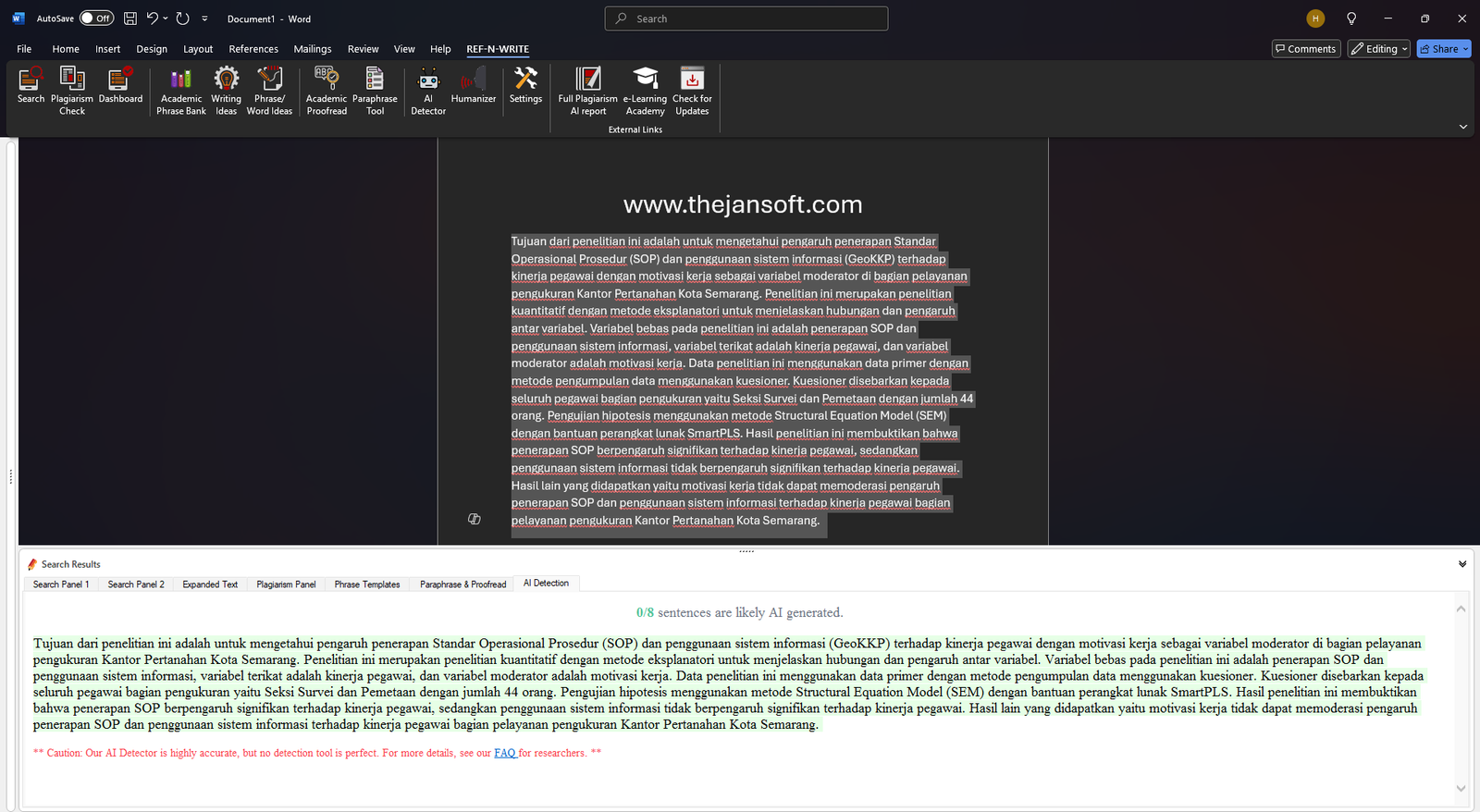Open the Paraphrase & Proofread tab
Screen dimensions: 1480x812
tap(462, 584)
